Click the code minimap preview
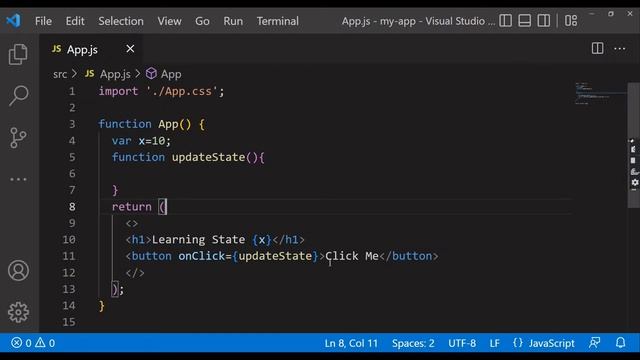Screen dimensions: 640x360 pos(599,94)
